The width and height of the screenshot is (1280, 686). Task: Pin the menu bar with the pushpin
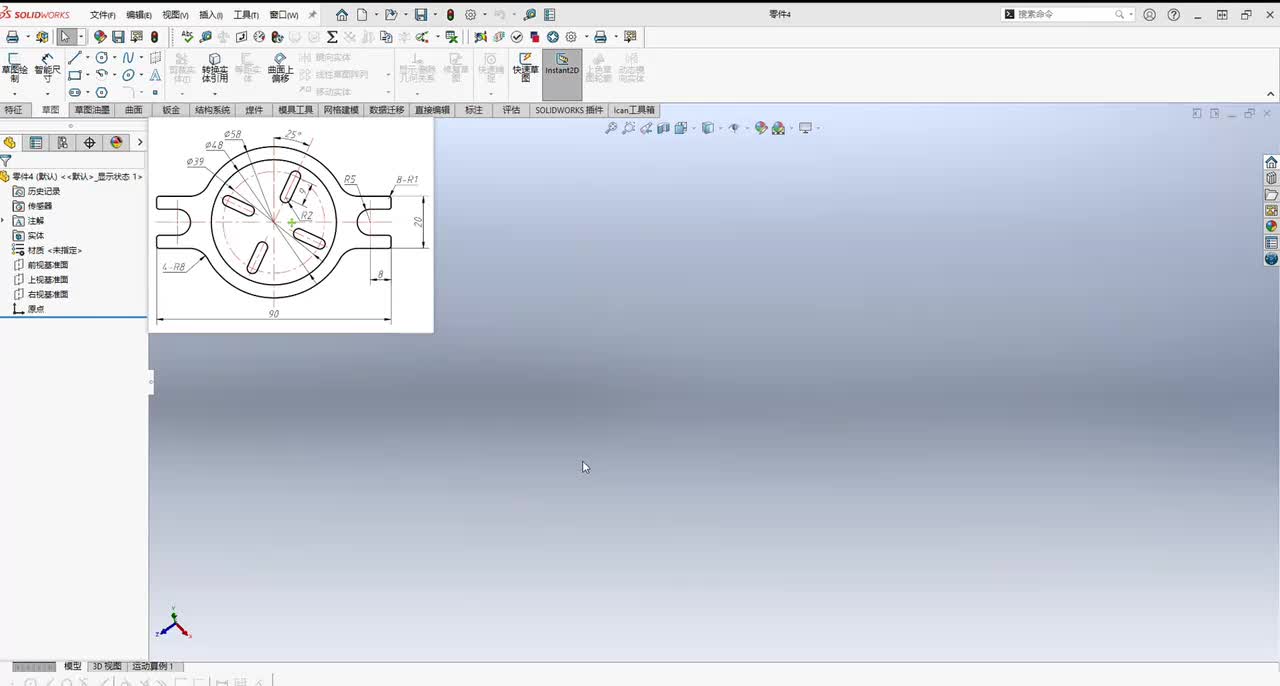(312, 15)
